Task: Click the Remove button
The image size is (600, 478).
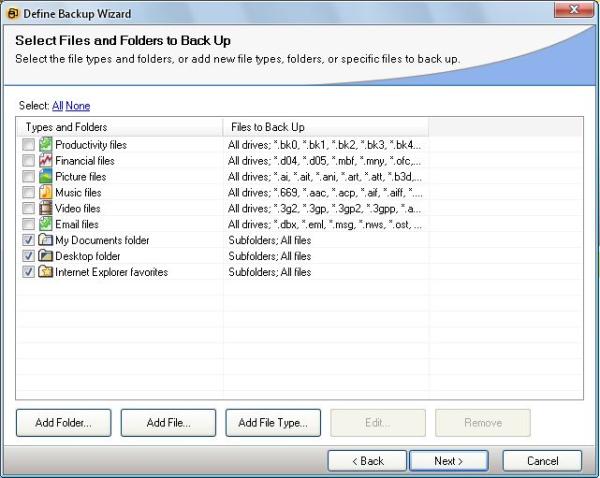Action: [483, 423]
